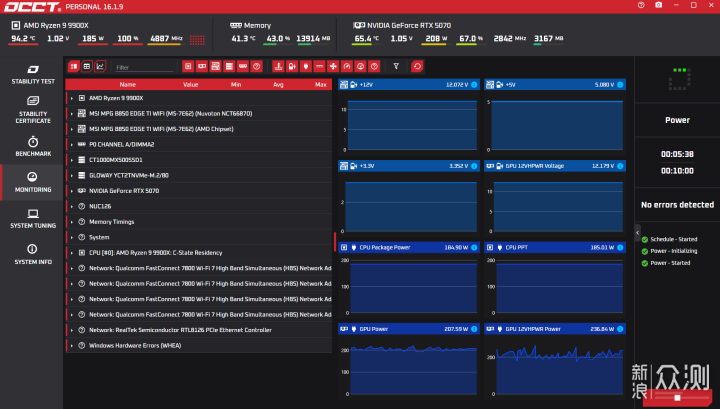Expand MSI MPG B850 AMD Chipset row

(x=72, y=129)
